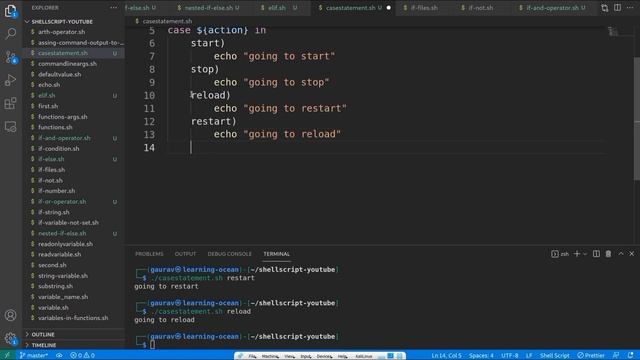Open the Search view in the activity bar
This screenshot has width=640, height=360.
11,33
